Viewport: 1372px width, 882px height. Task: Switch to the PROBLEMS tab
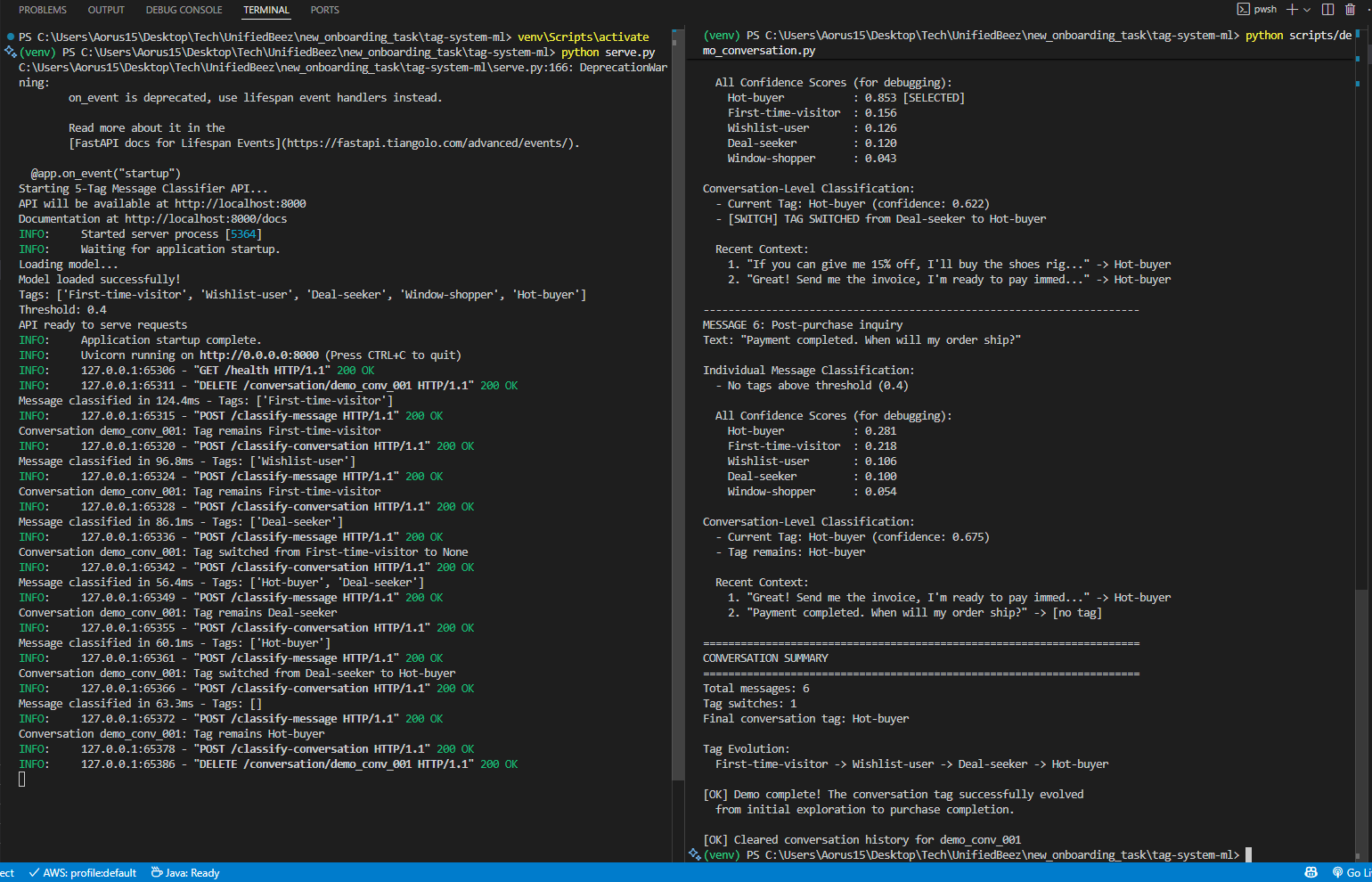click(x=42, y=10)
